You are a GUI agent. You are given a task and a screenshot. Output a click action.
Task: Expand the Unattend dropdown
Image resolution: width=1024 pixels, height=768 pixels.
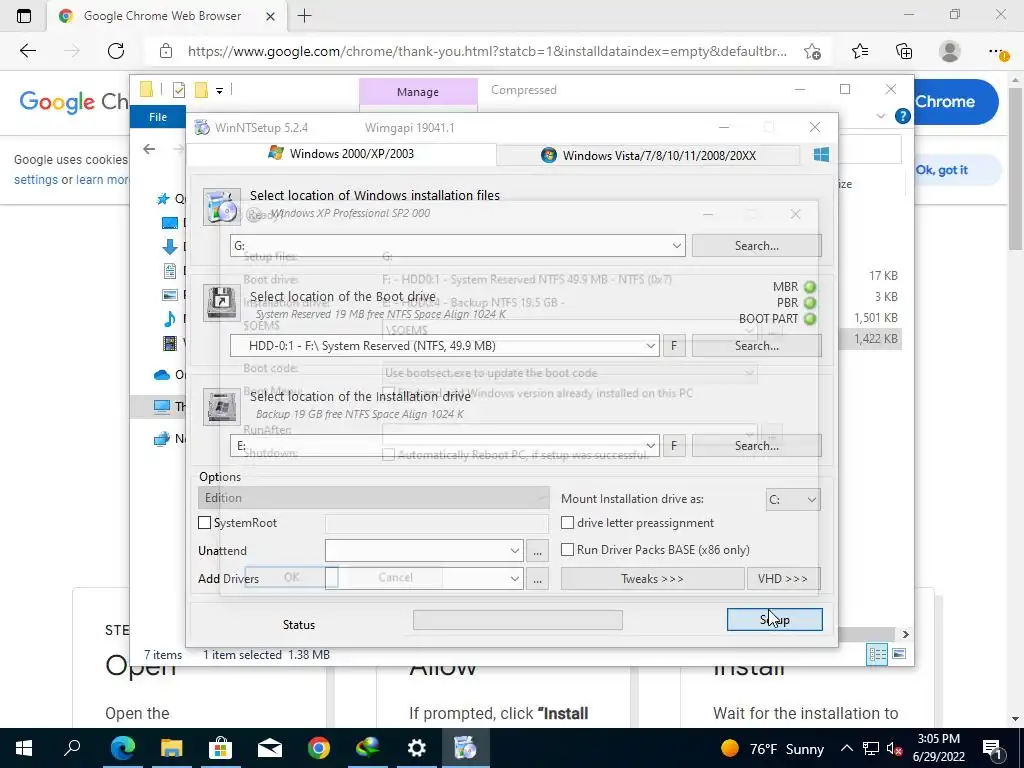click(515, 551)
